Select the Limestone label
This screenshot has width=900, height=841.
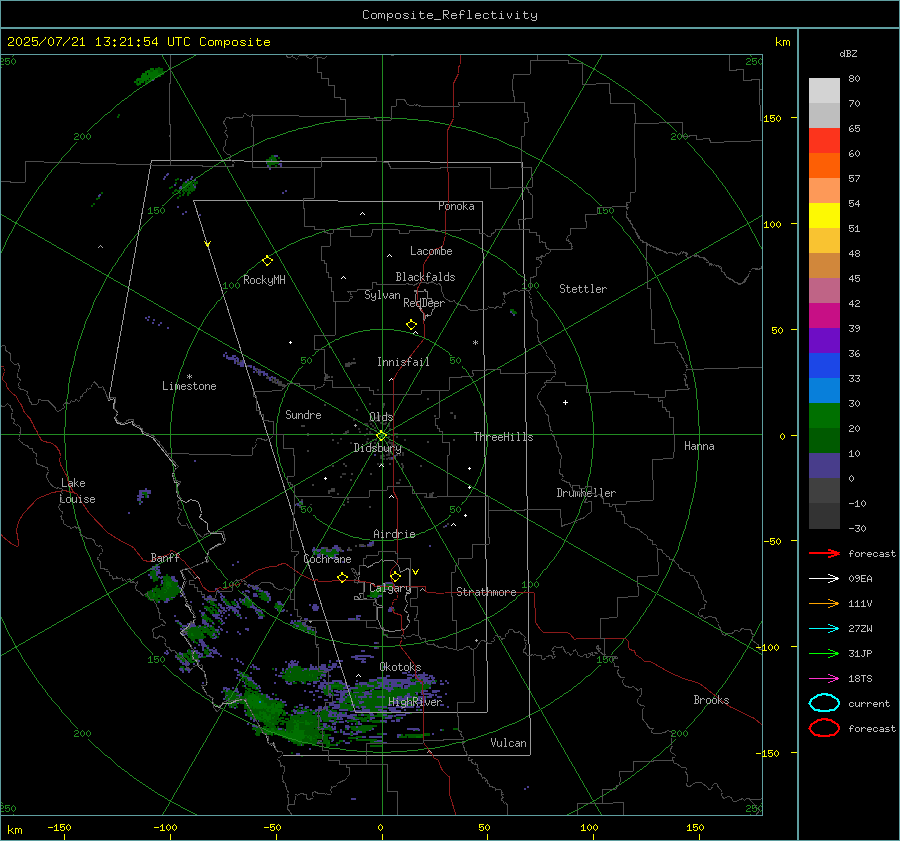[189, 386]
